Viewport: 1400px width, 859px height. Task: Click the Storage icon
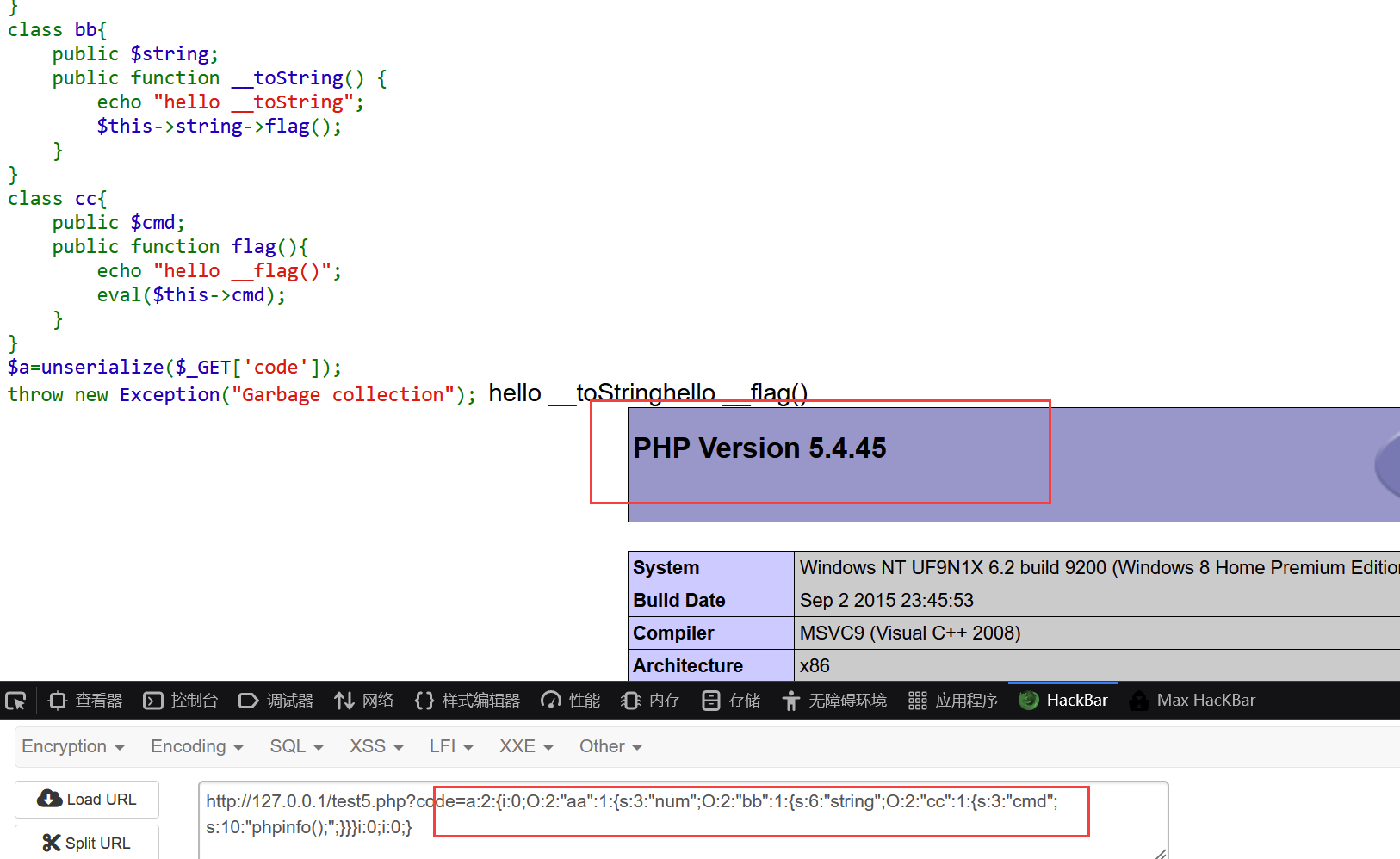711,701
